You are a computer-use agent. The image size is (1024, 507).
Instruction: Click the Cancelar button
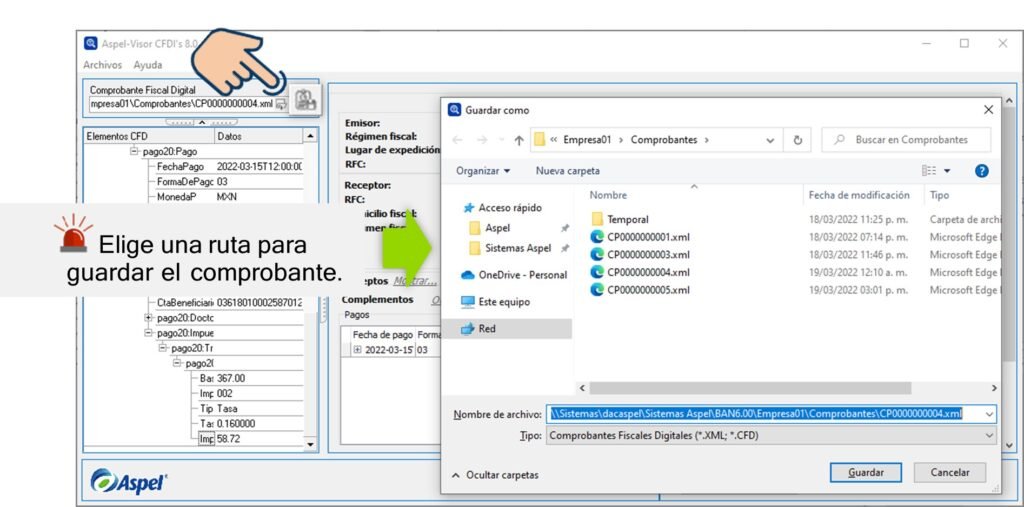[x=949, y=472]
